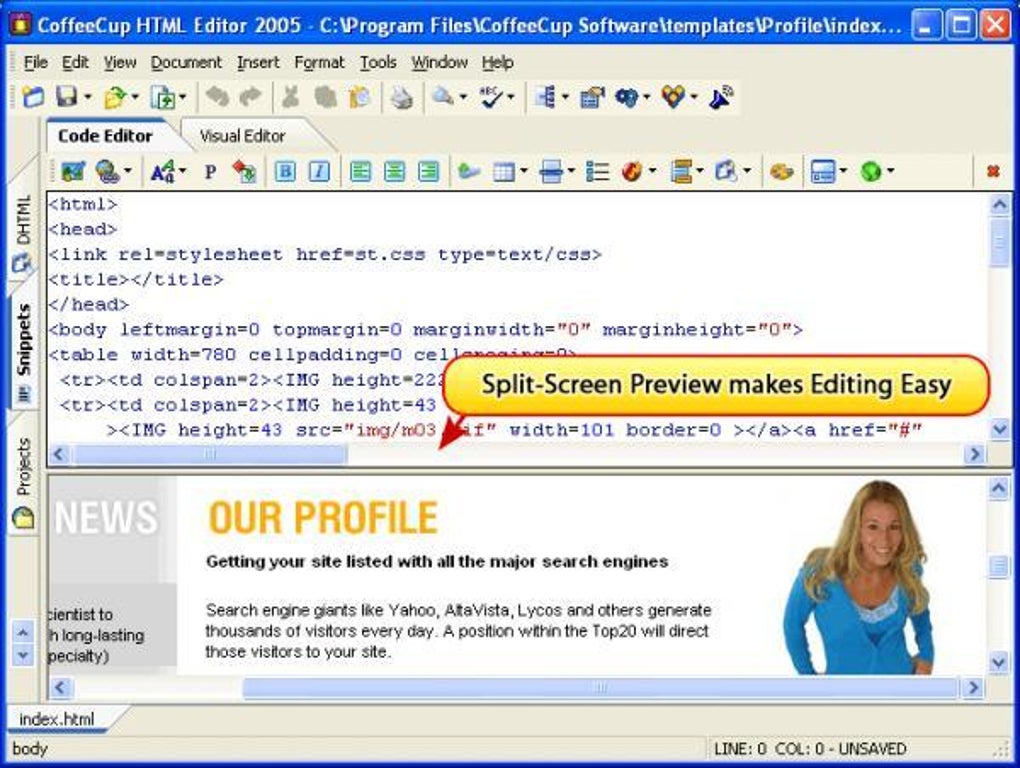Click the Print icon
The height and width of the screenshot is (768, 1020).
(401, 98)
